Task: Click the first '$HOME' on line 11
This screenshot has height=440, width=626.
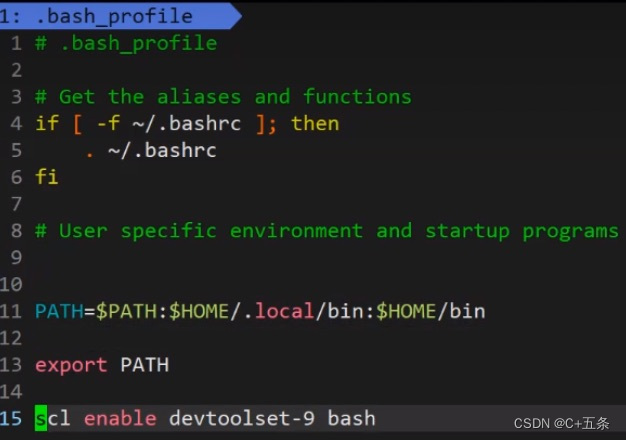Action: coord(199,311)
